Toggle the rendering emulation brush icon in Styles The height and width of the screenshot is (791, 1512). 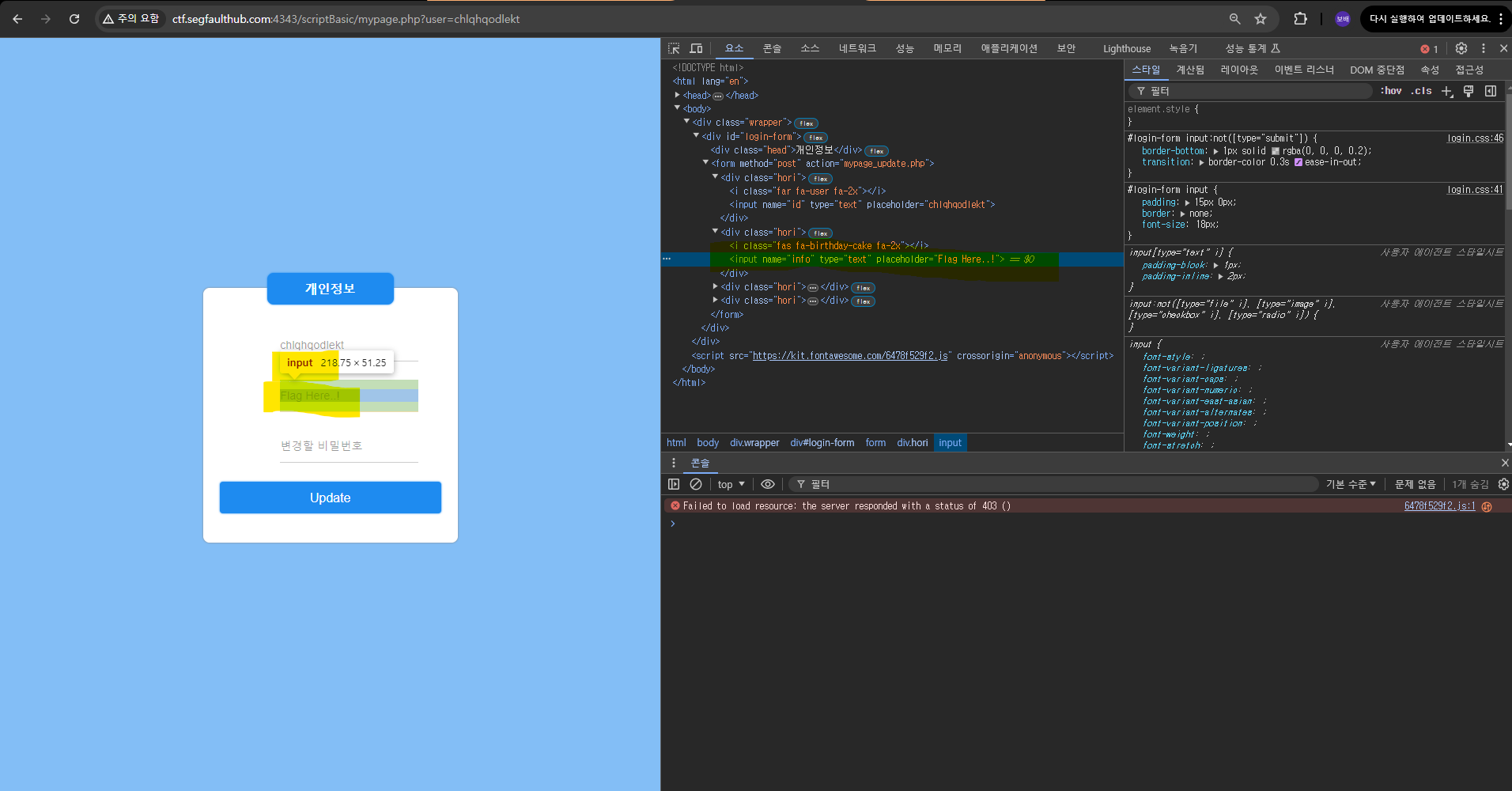tap(1469, 91)
